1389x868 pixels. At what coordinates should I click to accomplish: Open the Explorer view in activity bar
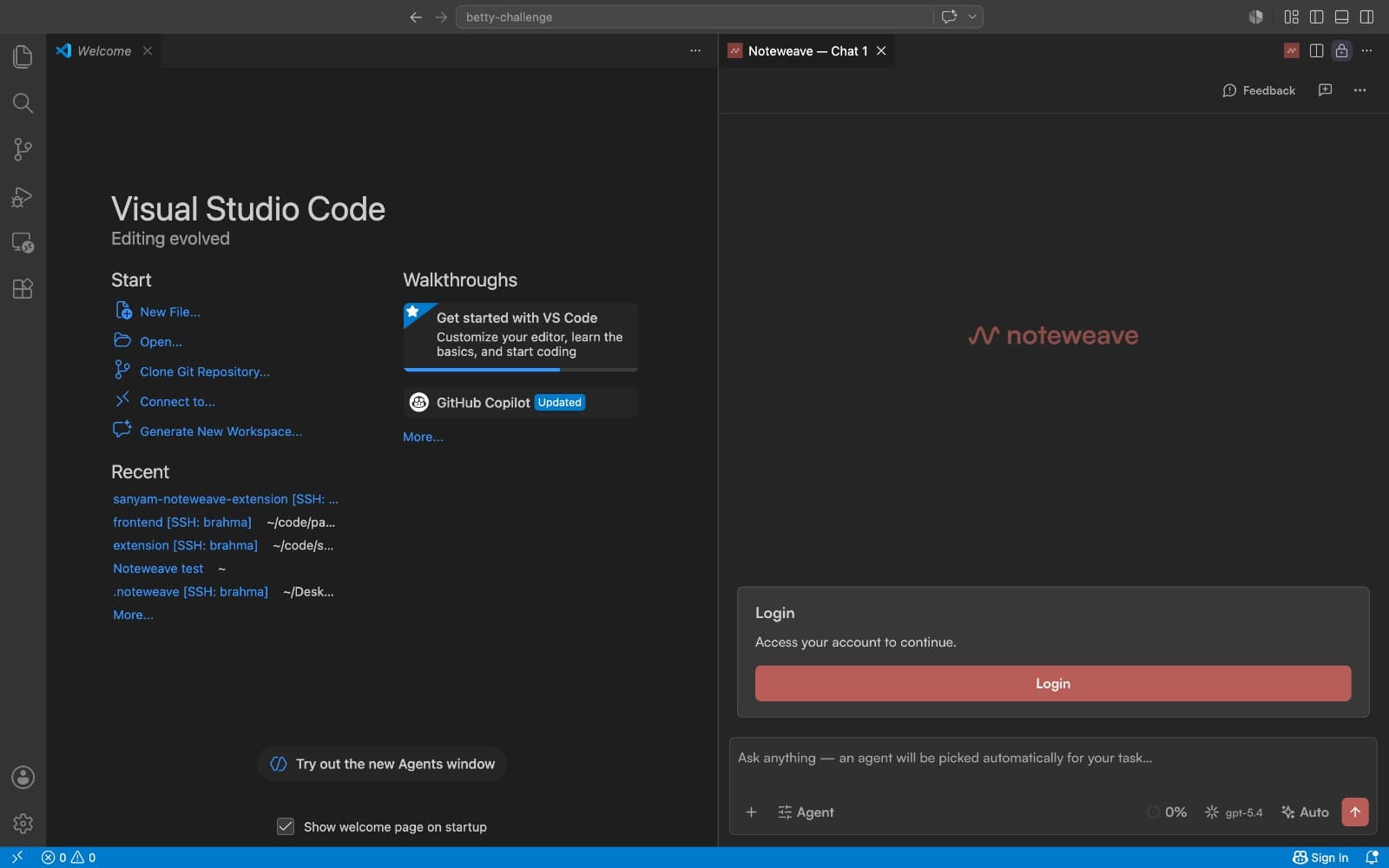[23, 56]
